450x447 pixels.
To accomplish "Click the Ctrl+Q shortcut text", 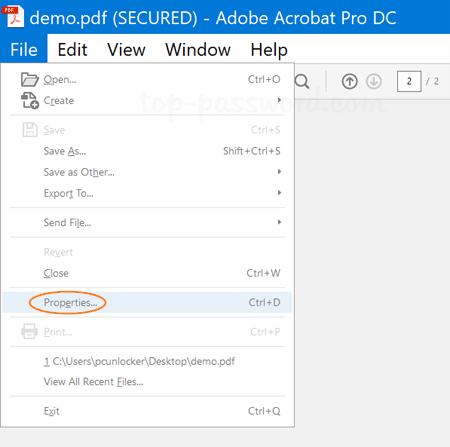I will (x=264, y=411).
